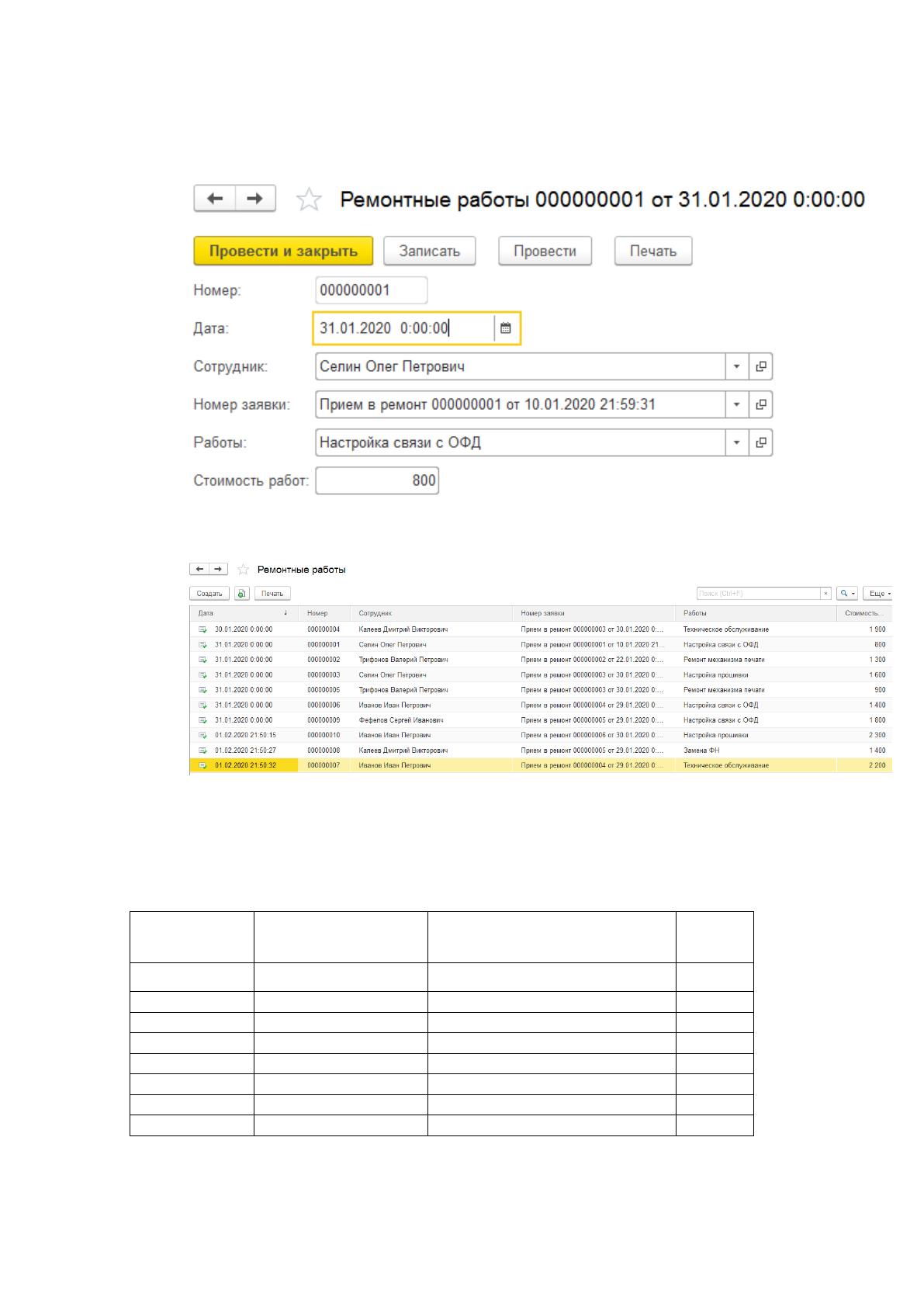Click into the Стоимость работ field
924x1307 pixels.
pyautogui.click(x=377, y=480)
